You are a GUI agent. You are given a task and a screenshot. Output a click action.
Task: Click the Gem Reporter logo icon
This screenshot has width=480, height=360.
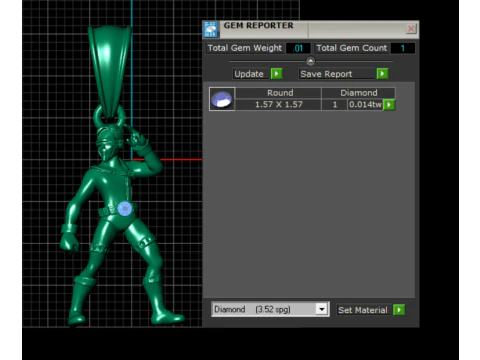click(x=211, y=29)
